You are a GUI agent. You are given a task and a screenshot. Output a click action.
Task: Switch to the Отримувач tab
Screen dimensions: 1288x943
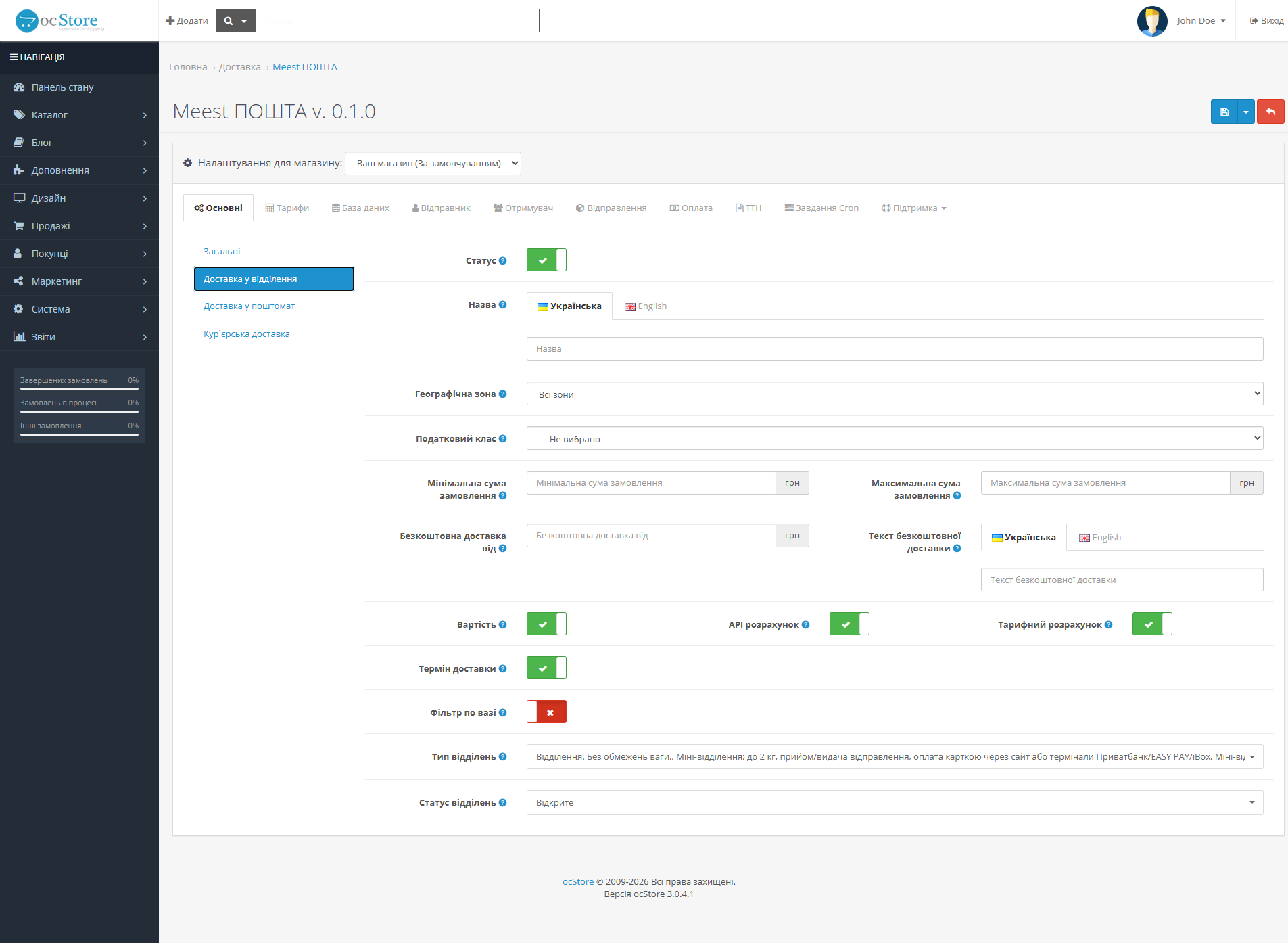[523, 208]
